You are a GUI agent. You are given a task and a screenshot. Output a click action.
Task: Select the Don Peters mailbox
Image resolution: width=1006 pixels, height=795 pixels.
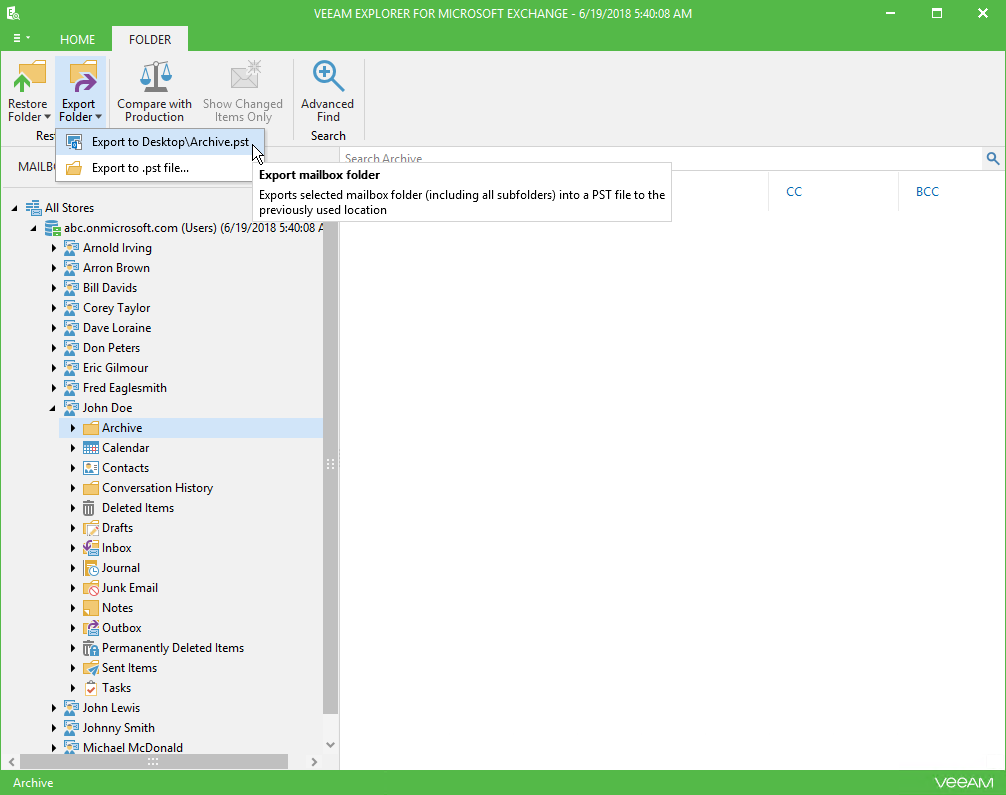(x=111, y=348)
